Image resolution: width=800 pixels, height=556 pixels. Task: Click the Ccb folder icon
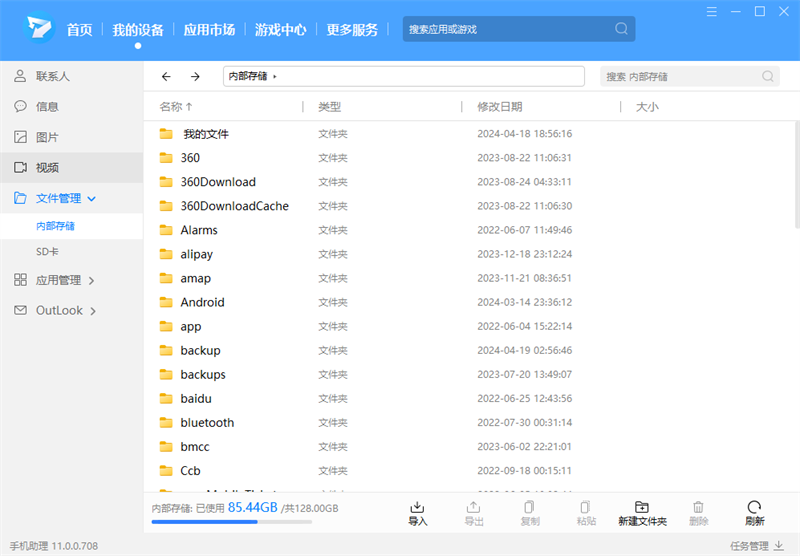(x=166, y=470)
